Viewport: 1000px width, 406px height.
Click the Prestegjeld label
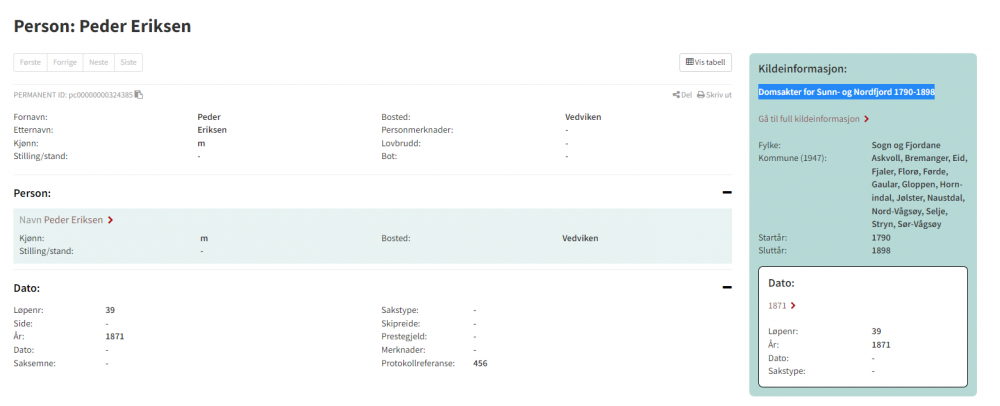[x=404, y=337]
